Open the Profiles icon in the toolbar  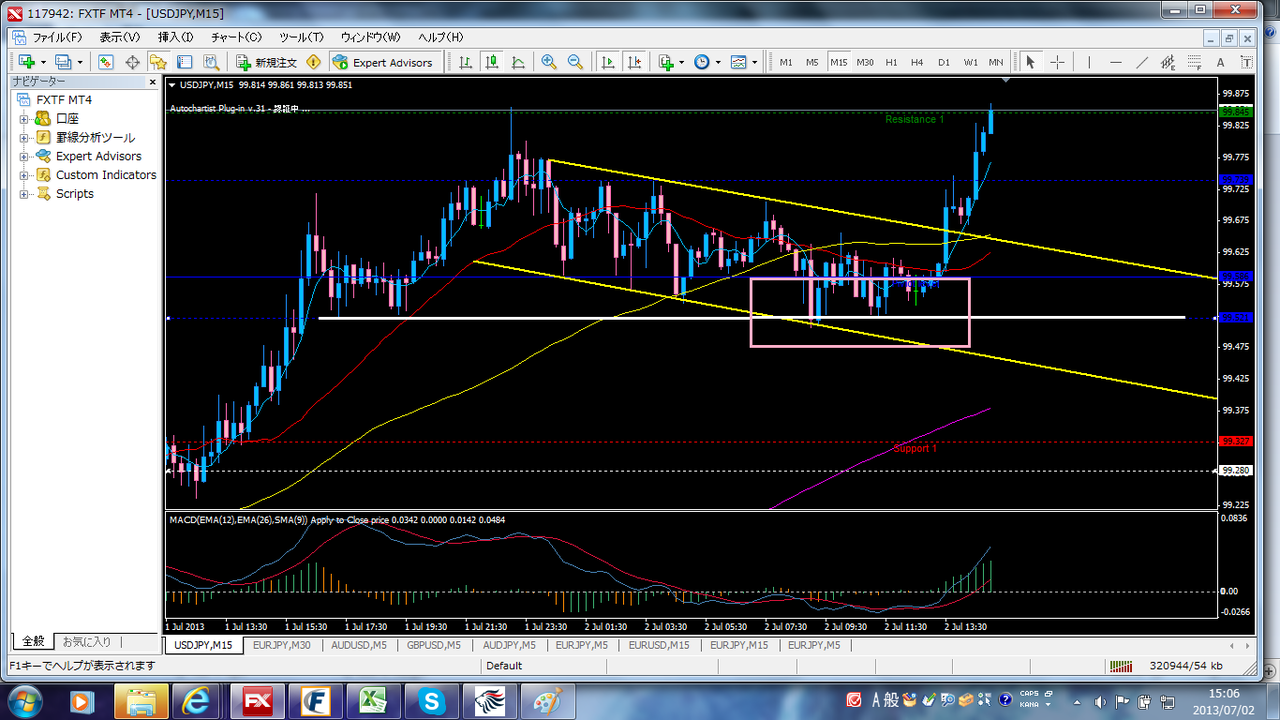pyautogui.click(x=64, y=62)
